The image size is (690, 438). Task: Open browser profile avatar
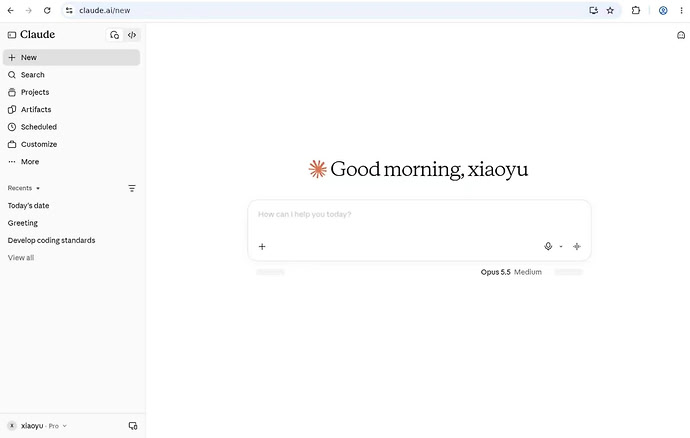[x=663, y=11]
